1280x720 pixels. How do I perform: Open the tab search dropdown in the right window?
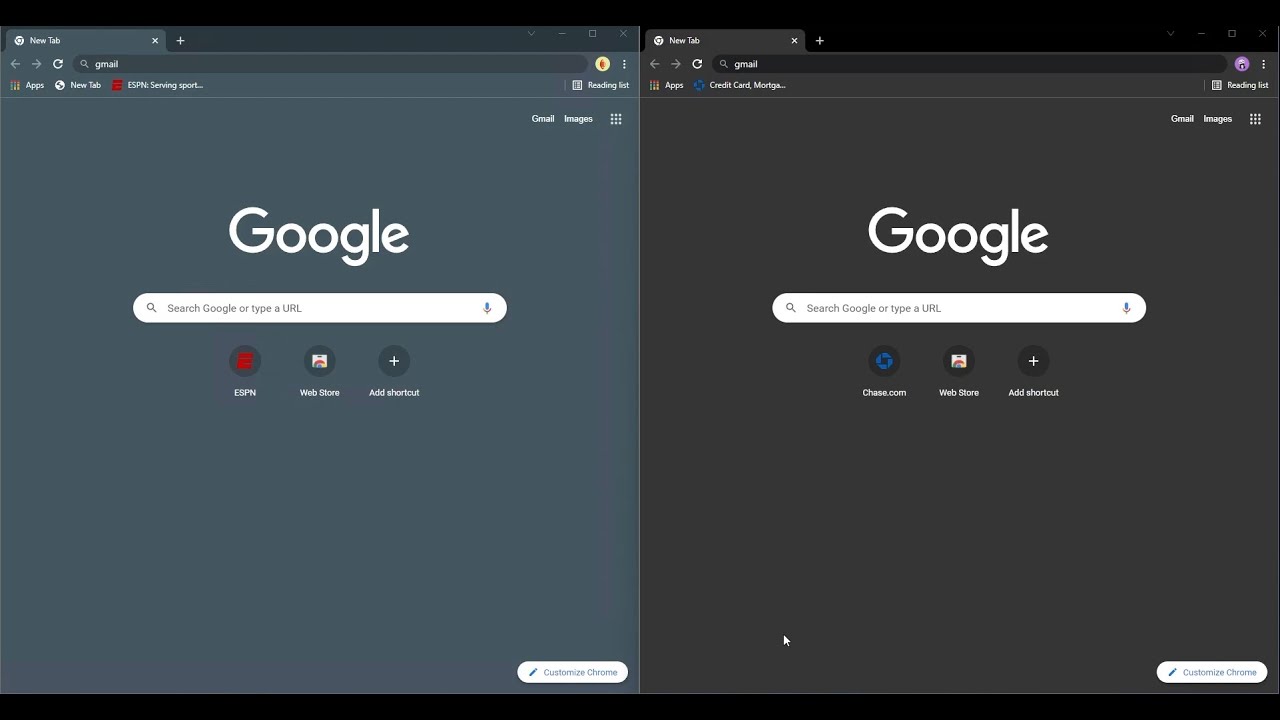[x=1170, y=33]
